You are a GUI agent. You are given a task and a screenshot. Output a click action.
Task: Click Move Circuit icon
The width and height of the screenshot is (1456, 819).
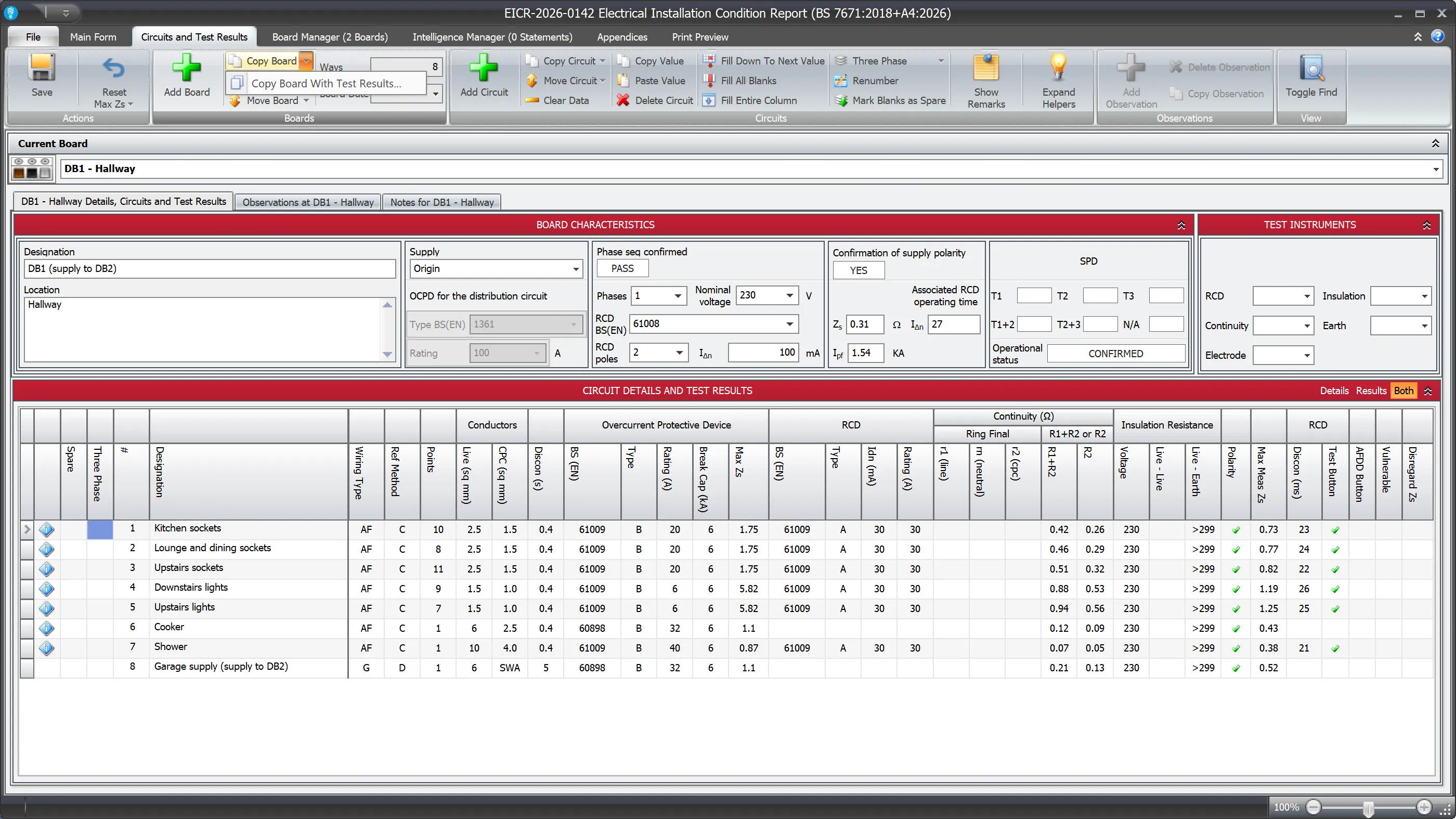point(532,80)
